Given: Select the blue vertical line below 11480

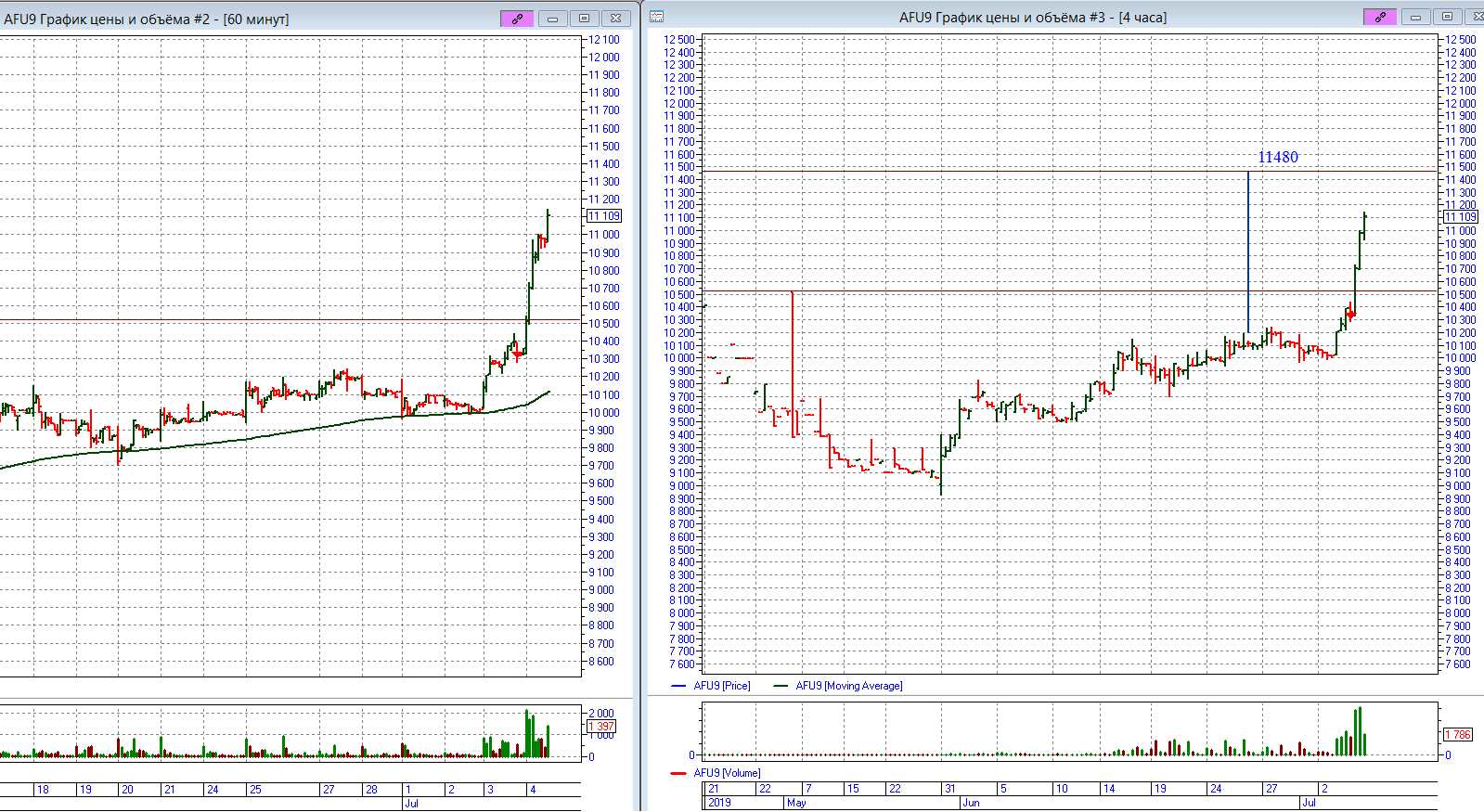Looking at the screenshot, I should [x=1247, y=251].
